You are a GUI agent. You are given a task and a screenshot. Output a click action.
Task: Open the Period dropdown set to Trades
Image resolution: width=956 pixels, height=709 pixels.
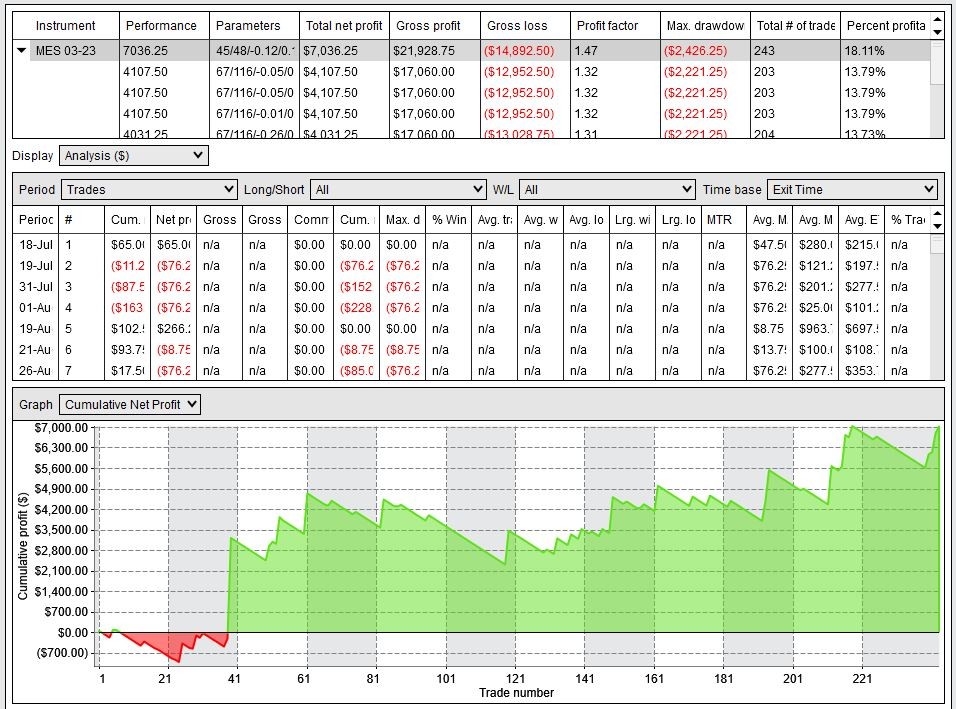(148, 188)
